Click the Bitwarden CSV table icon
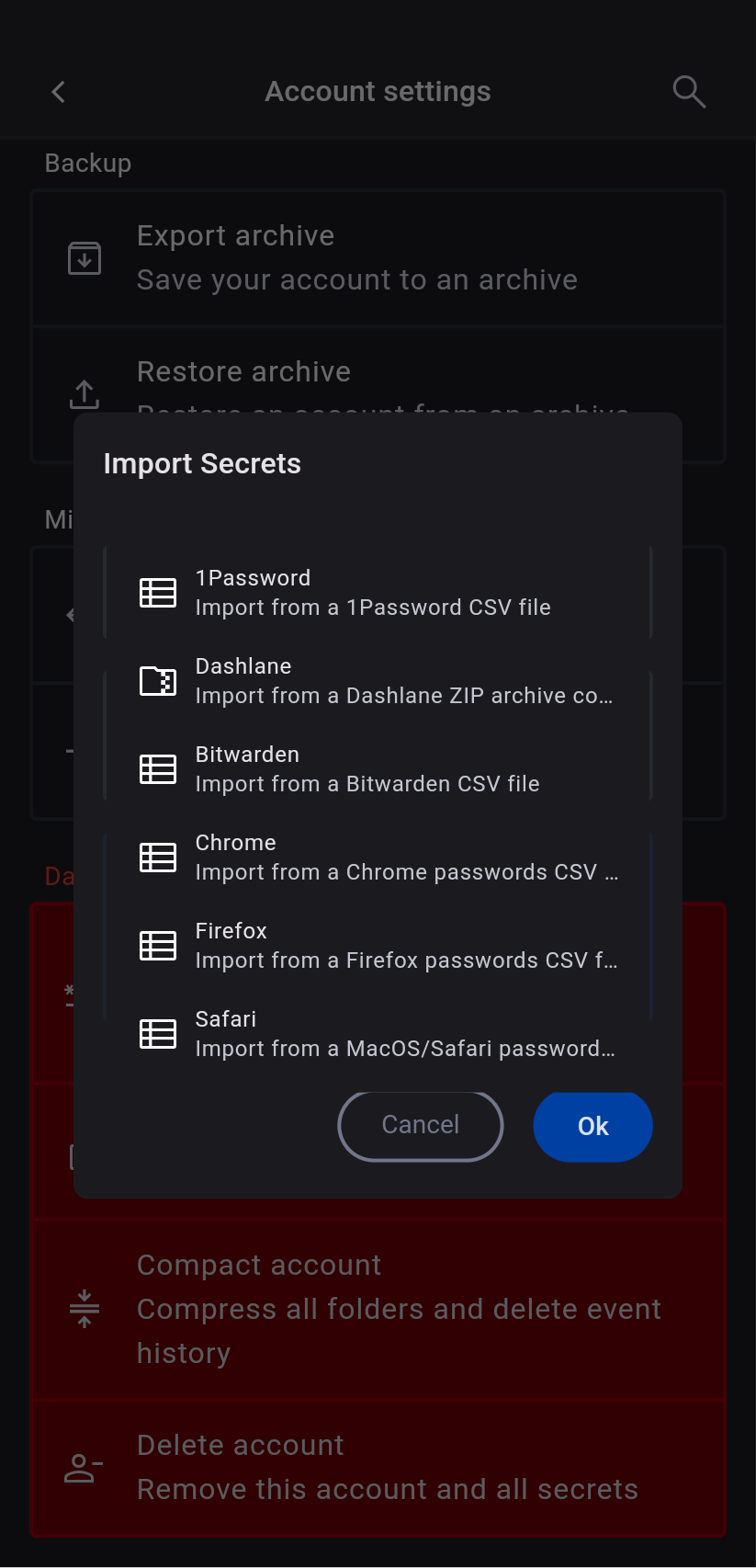The height and width of the screenshot is (1568, 756). [x=158, y=769]
